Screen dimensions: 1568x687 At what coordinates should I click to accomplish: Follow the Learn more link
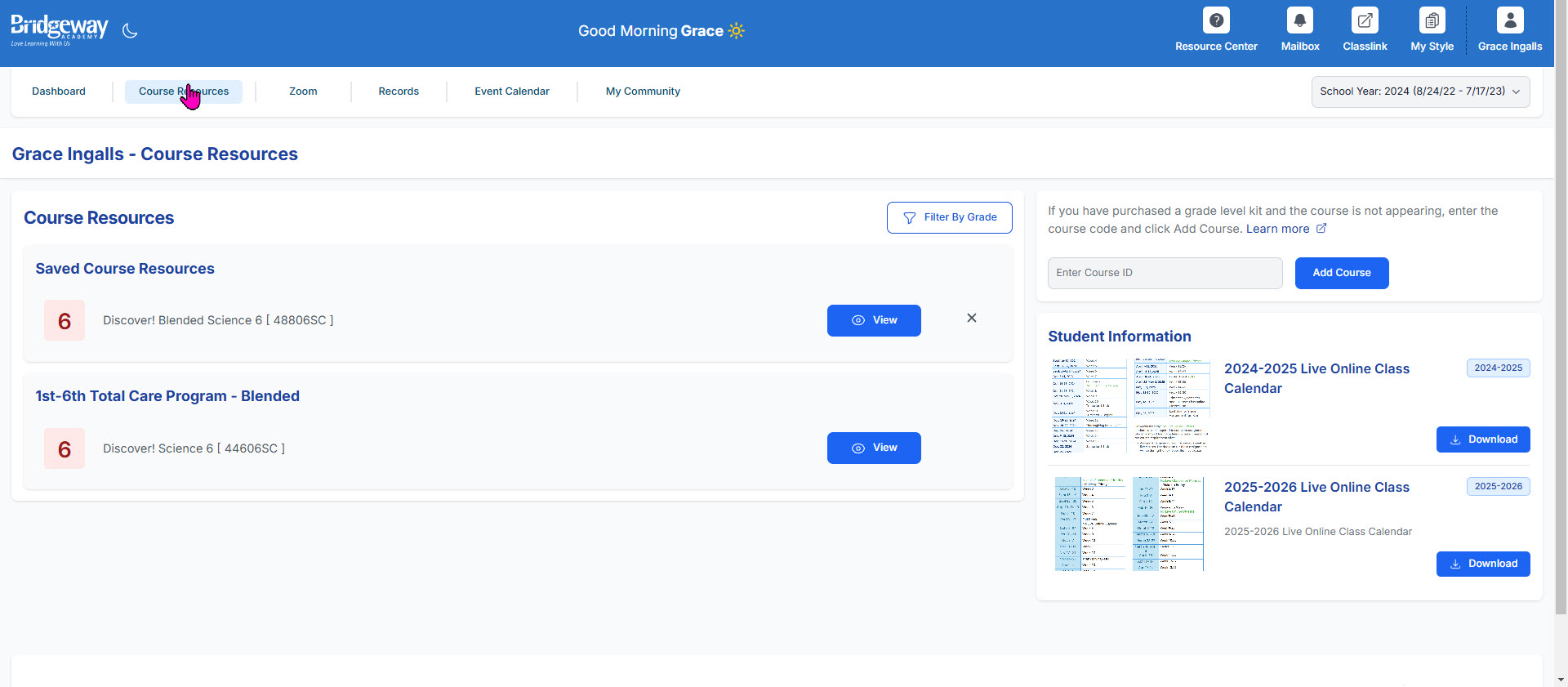tap(1277, 229)
